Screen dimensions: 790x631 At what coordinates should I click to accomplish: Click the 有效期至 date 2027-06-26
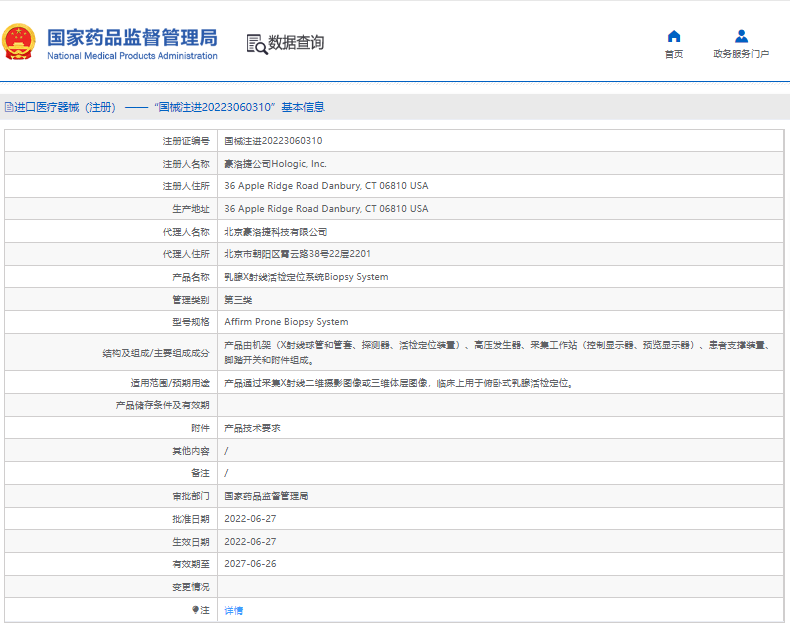click(250, 564)
